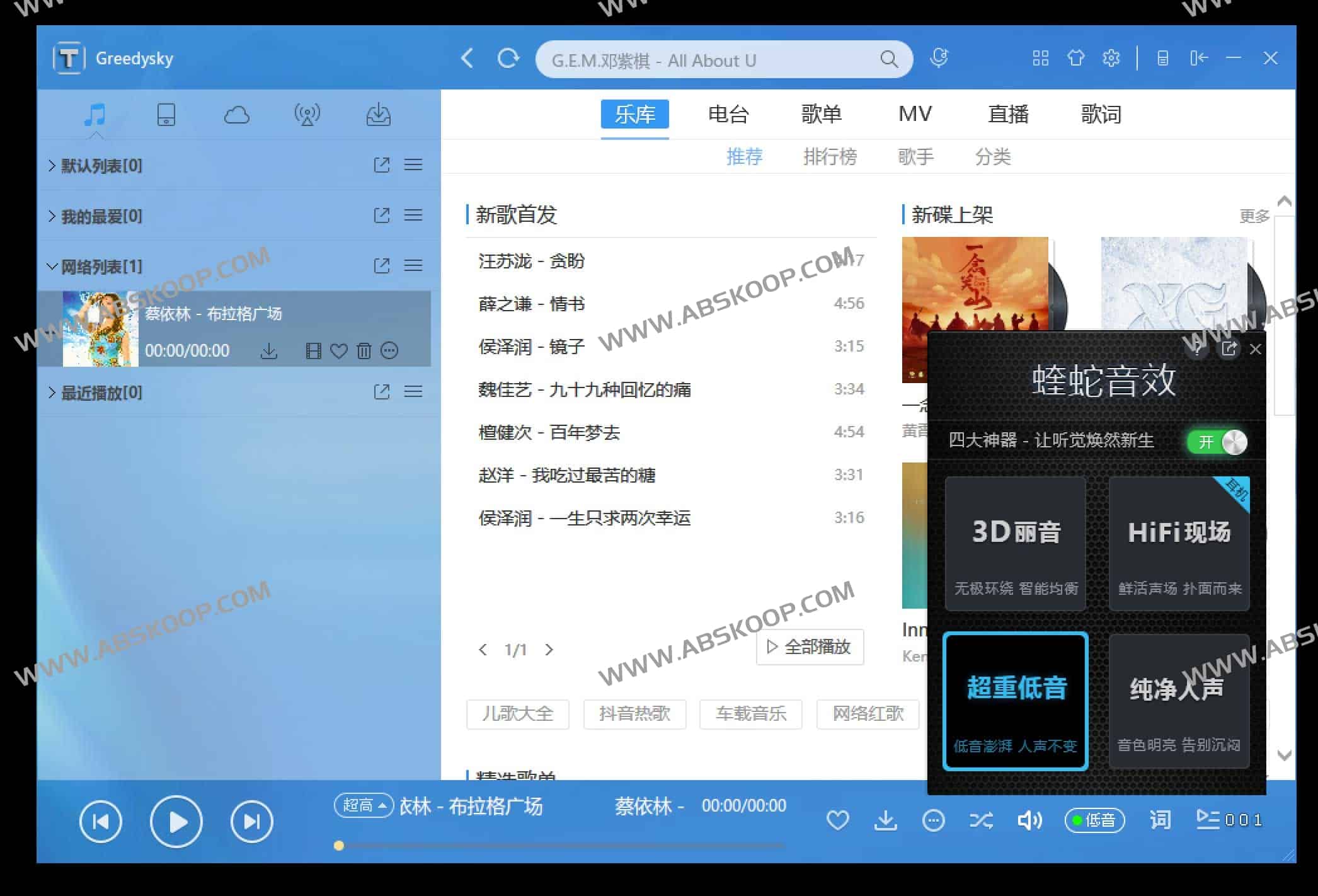The height and width of the screenshot is (896, 1318).
Task: Click the 全部播放 button
Action: [x=810, y=647]
